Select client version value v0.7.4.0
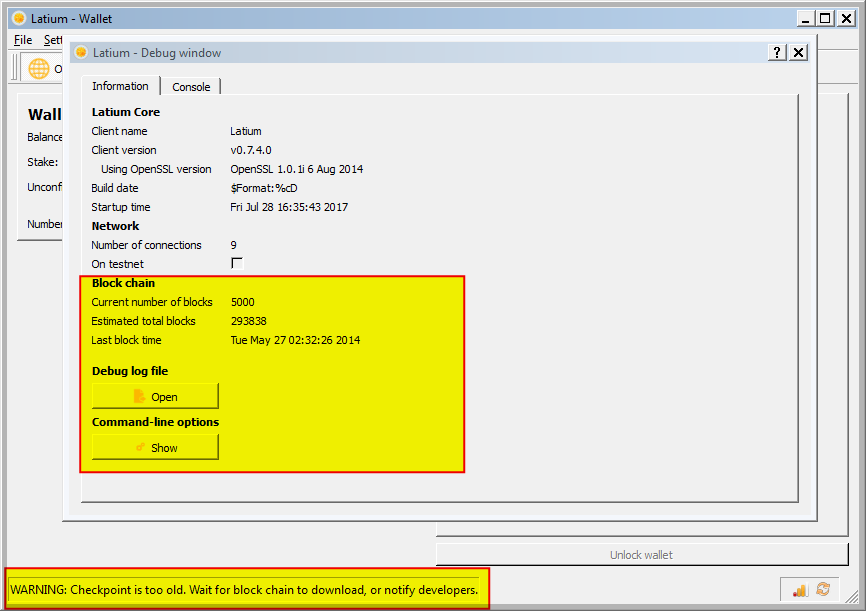 (x=251, y=150)
